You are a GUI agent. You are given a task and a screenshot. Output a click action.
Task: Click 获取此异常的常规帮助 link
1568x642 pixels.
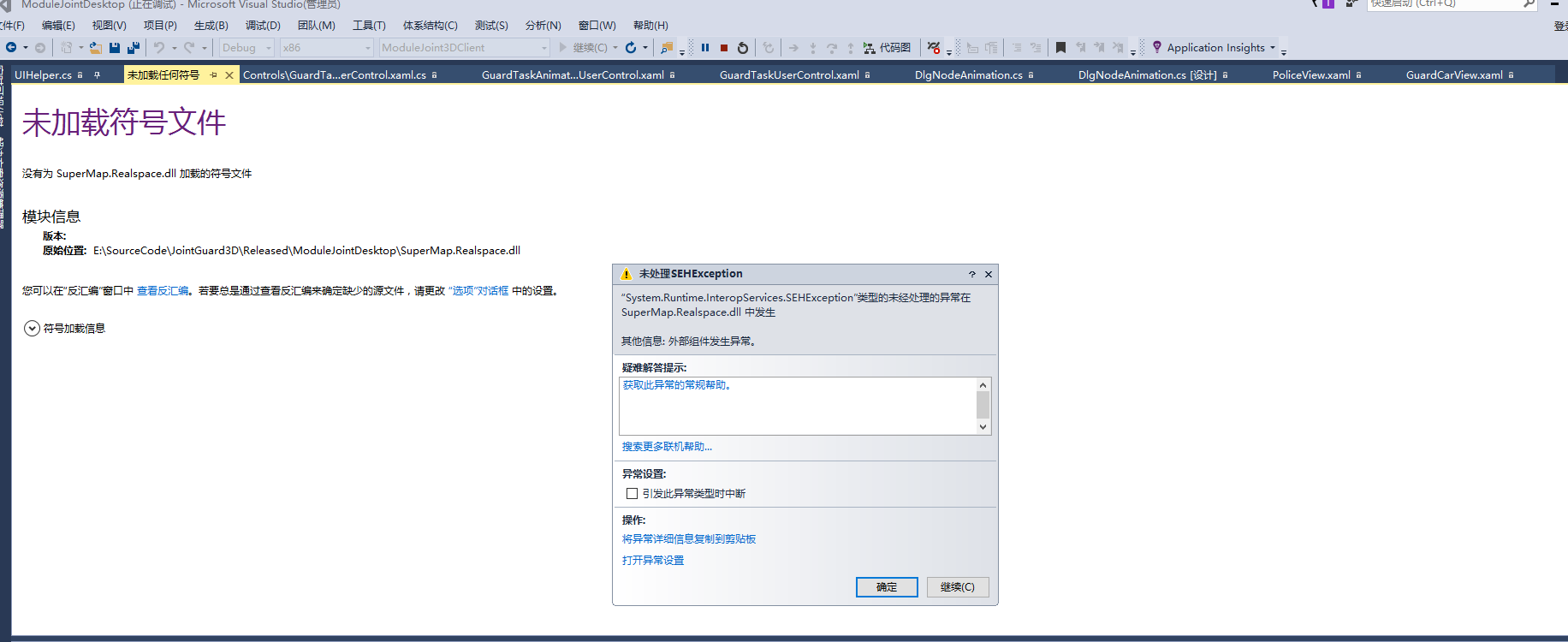[677, 385]
